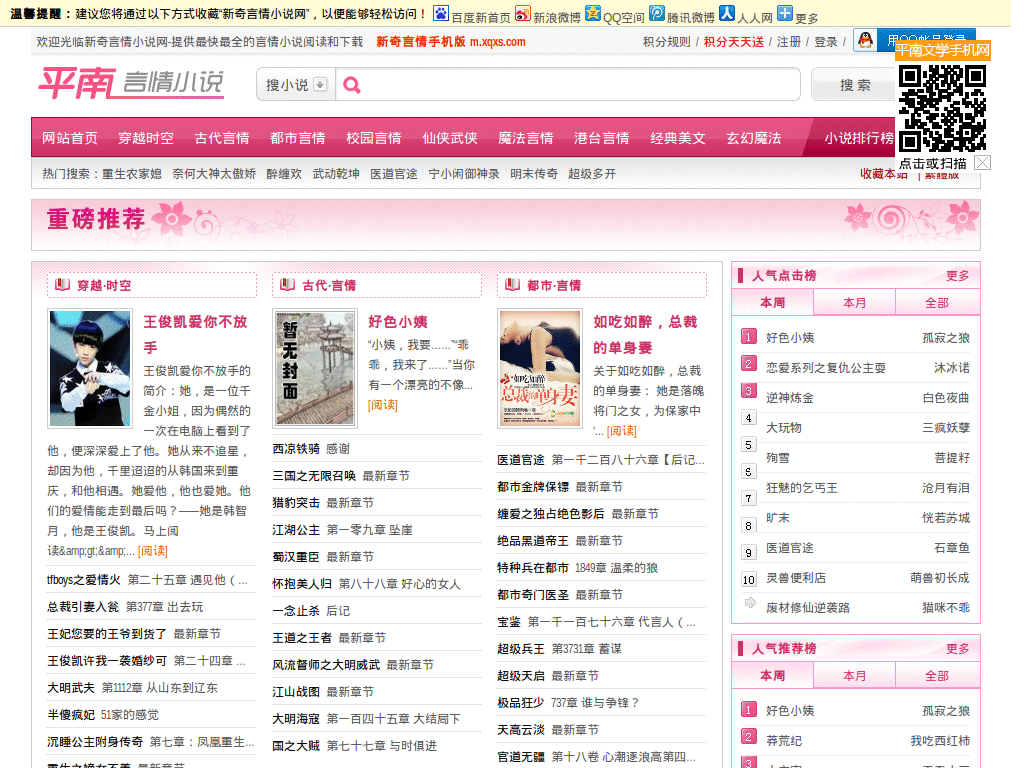Open 都市言情 category in navigation
Screen dimensions: 1024x768
298,138
